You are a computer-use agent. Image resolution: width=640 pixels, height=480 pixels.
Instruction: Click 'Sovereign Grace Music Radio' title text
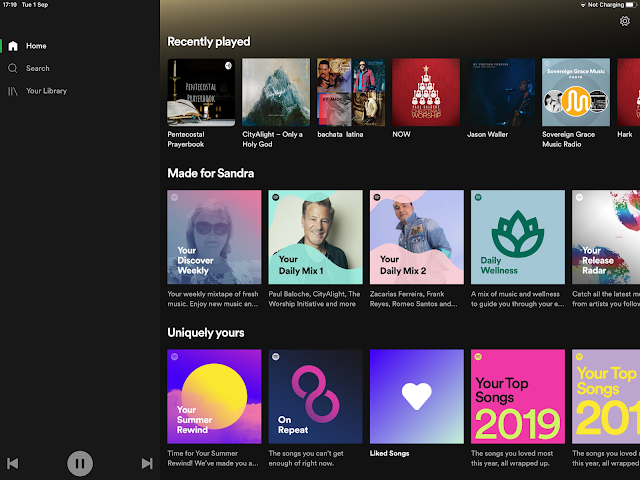[568, 139]
